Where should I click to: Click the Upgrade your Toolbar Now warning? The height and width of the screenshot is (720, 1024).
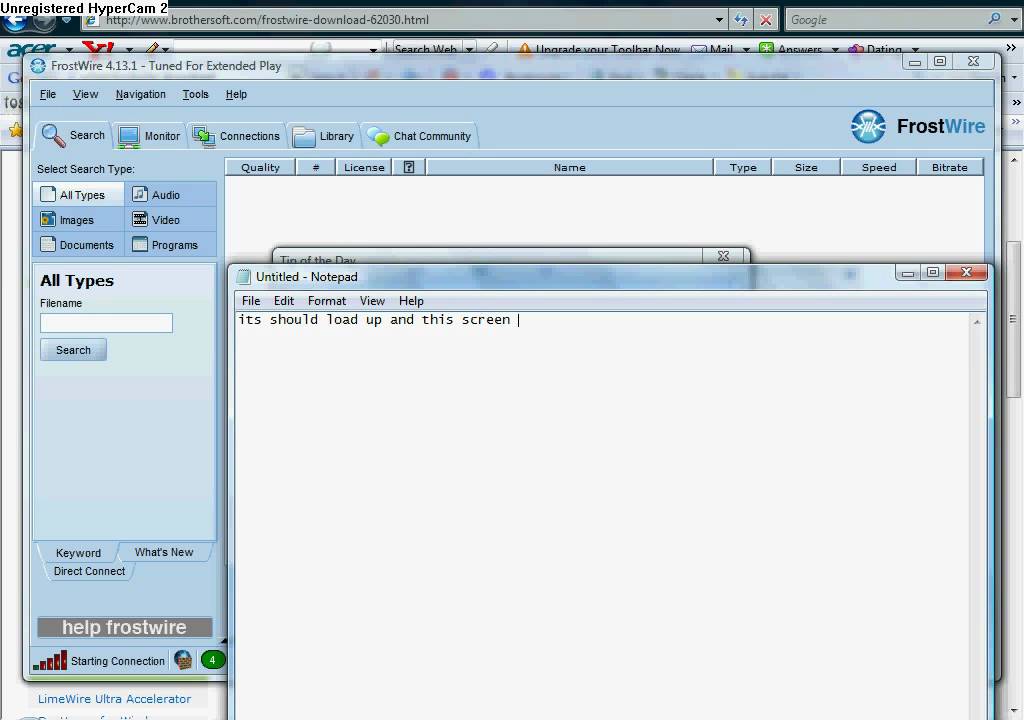pyautogui.click(x=599, y=50)
